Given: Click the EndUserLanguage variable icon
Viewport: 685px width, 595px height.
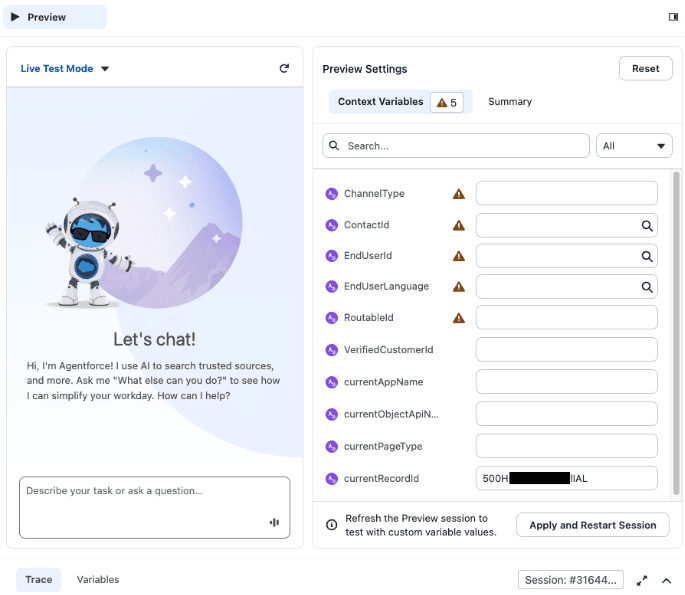Looking at the screenshot, I should (x=332, y=287).
